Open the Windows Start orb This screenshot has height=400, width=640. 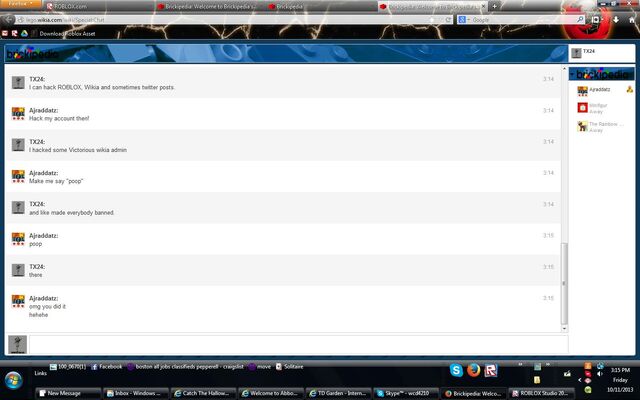pos(13,380)
